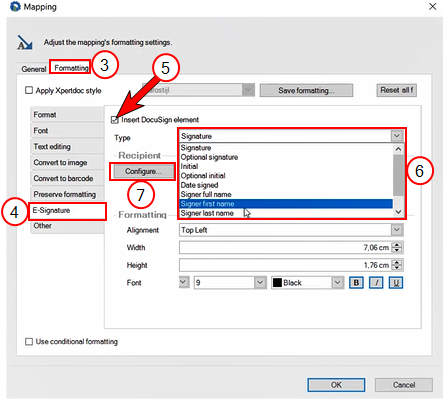Viewport: 443px width, 399px height.
Task: Click the Type list scrollbar thumb
Action: pyautogui.click(x=398, y=175)
